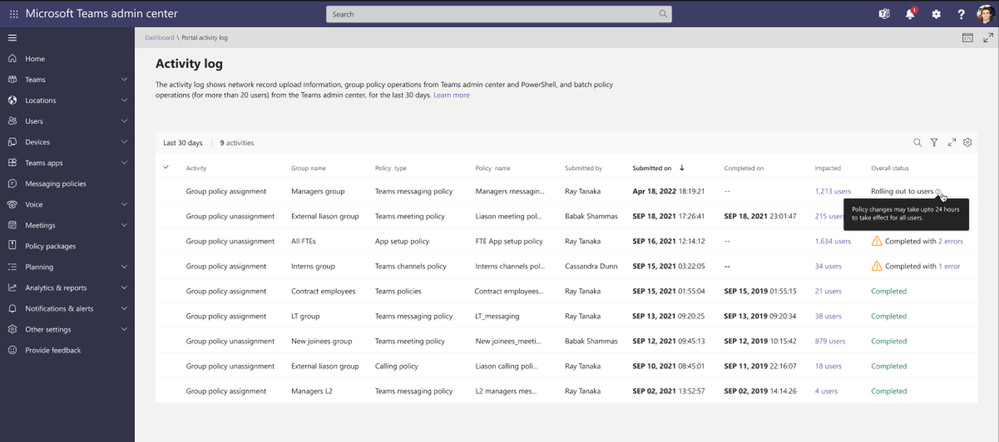This screenshot has height=442, width=999.
Task: Expand the page to full screen
Action: coord(988,38)
